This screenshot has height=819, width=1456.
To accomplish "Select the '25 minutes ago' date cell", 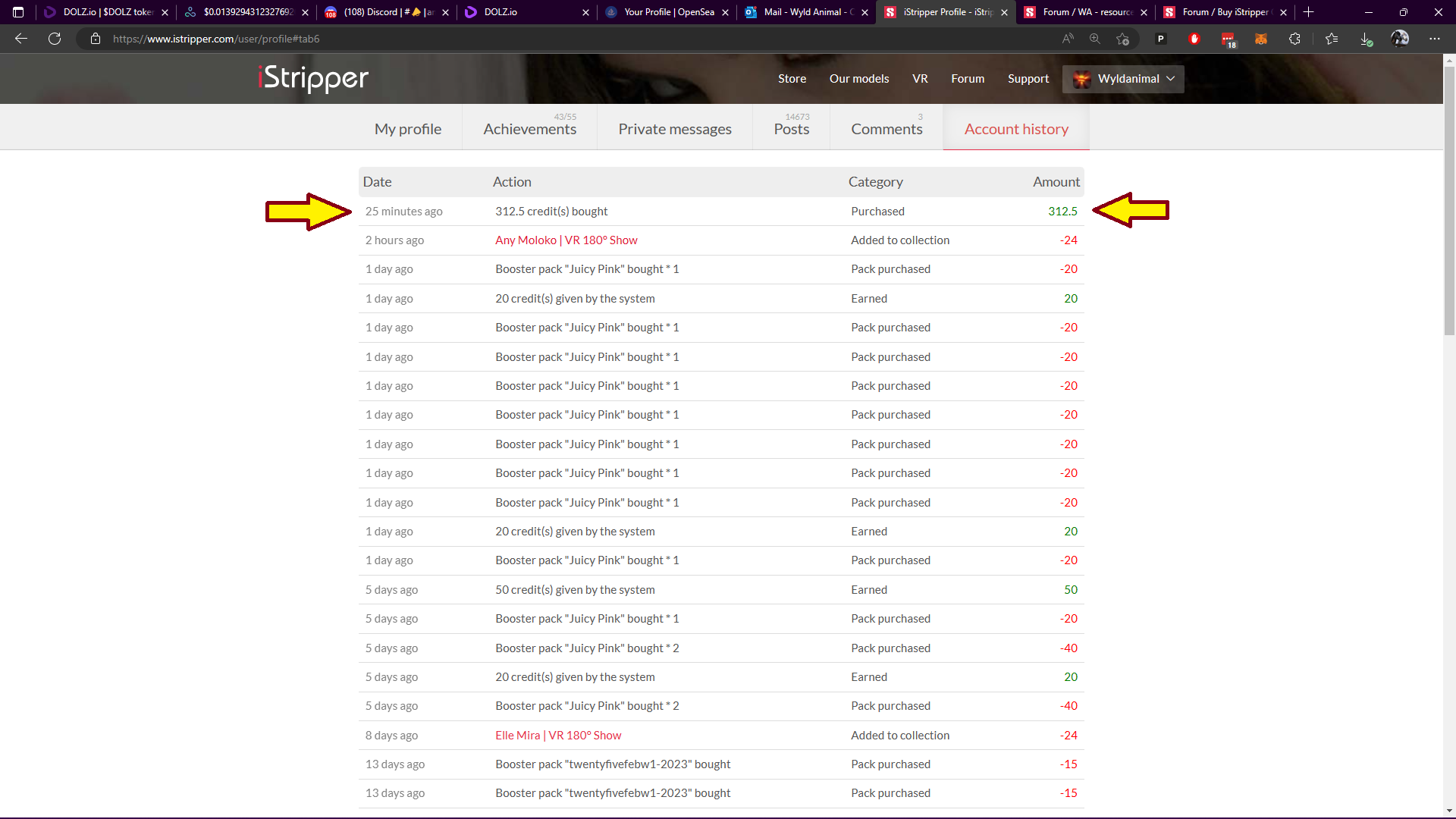I will (403, 212).
